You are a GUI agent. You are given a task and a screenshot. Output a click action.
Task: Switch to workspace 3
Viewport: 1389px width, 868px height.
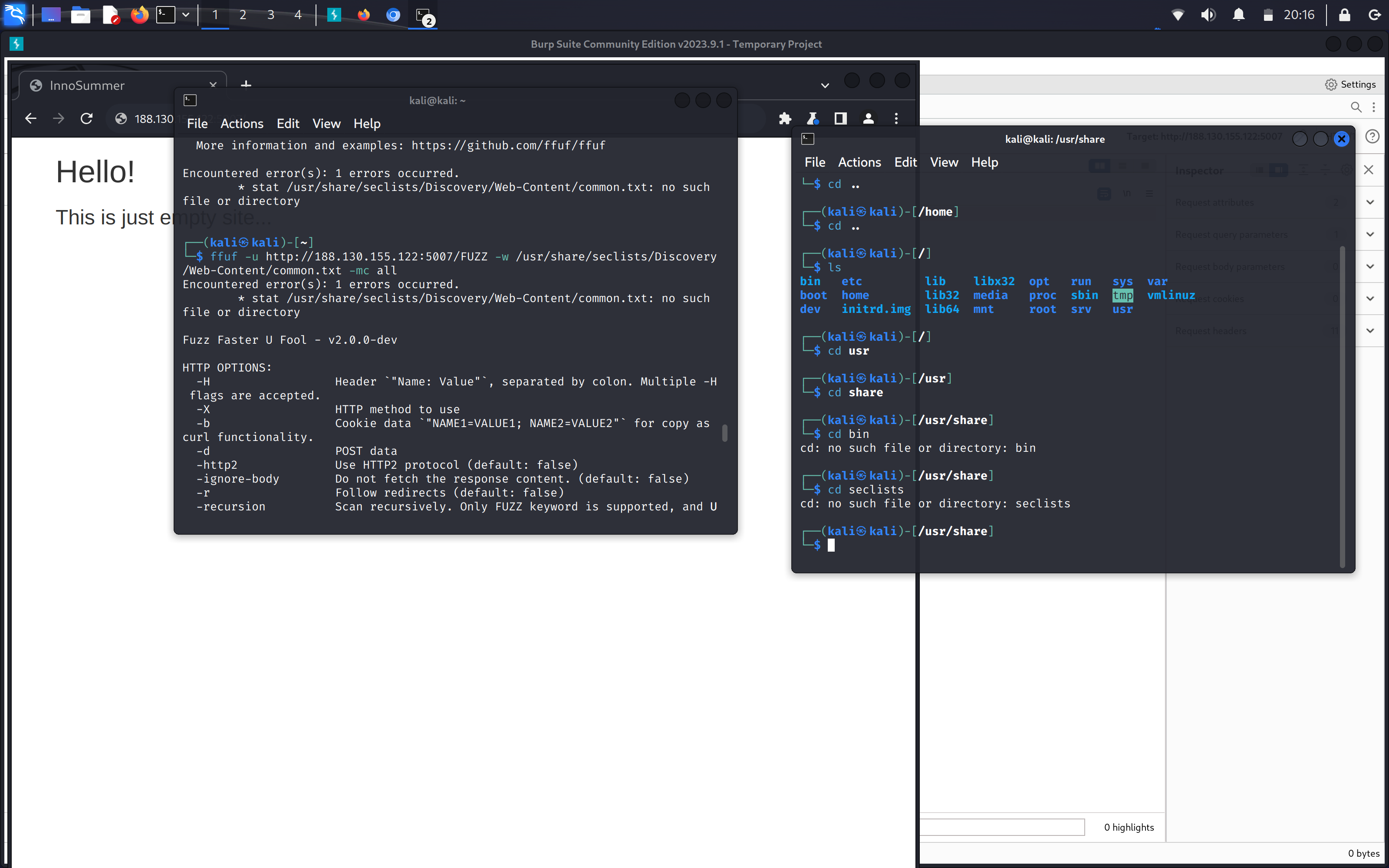pyautogui.click(x=270, y=15)
